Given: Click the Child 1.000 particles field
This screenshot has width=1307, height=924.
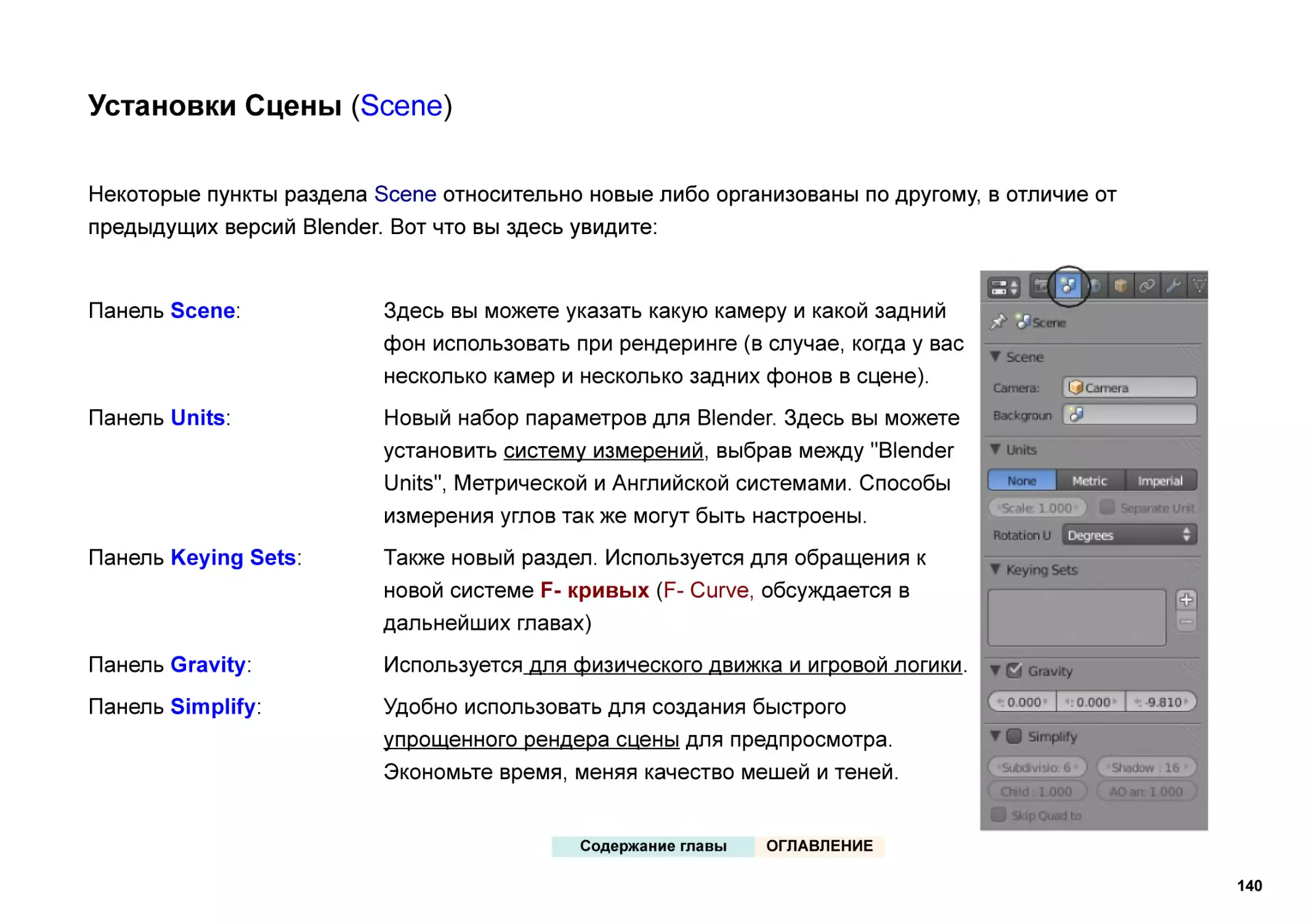Looking at the screenshot, I should point(1038,792).
